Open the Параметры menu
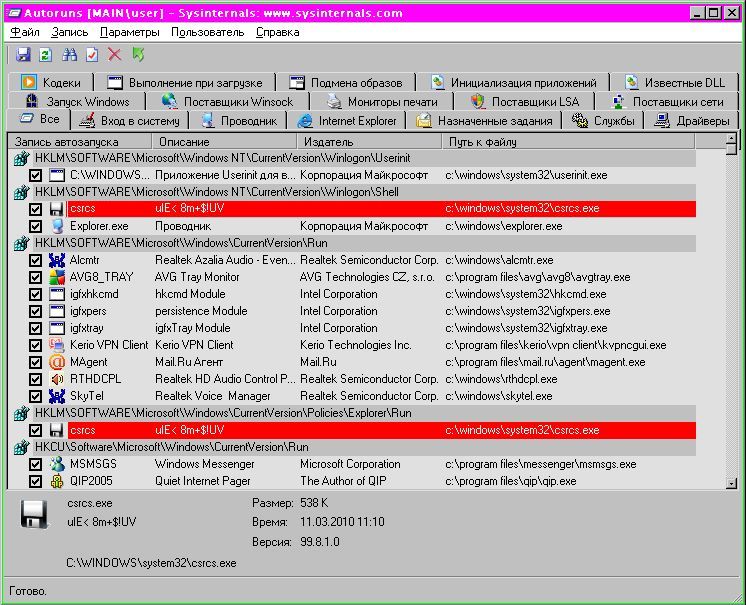This screenshot has width=746, height=605. [129, 32]
